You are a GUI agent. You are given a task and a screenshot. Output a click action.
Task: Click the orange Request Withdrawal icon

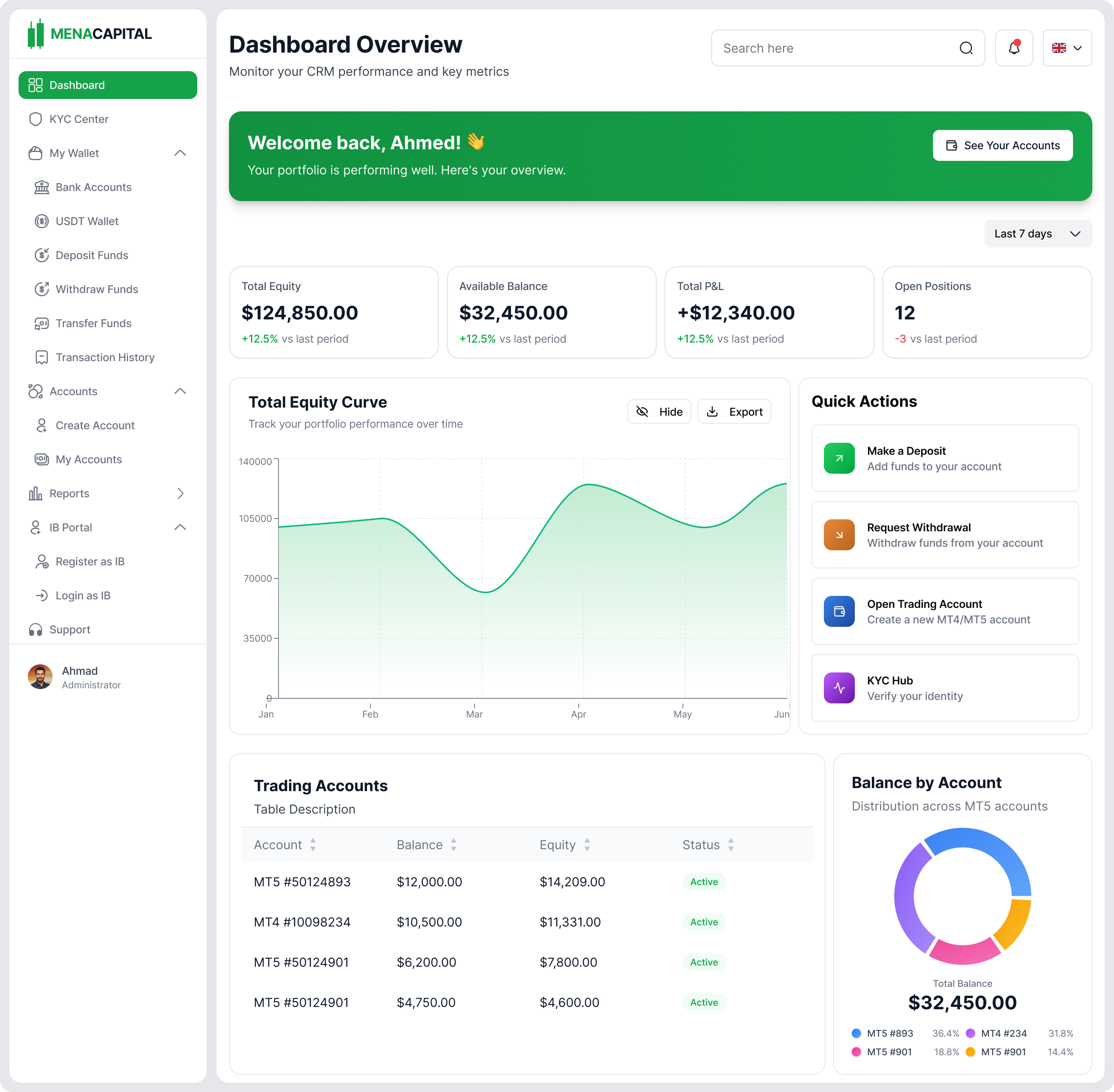pyautogui.click(x=839, y=534)
